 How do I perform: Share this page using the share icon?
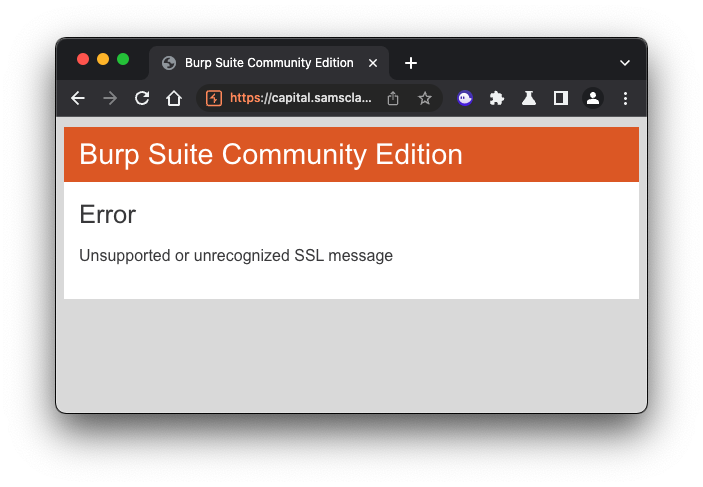[393, 98]
